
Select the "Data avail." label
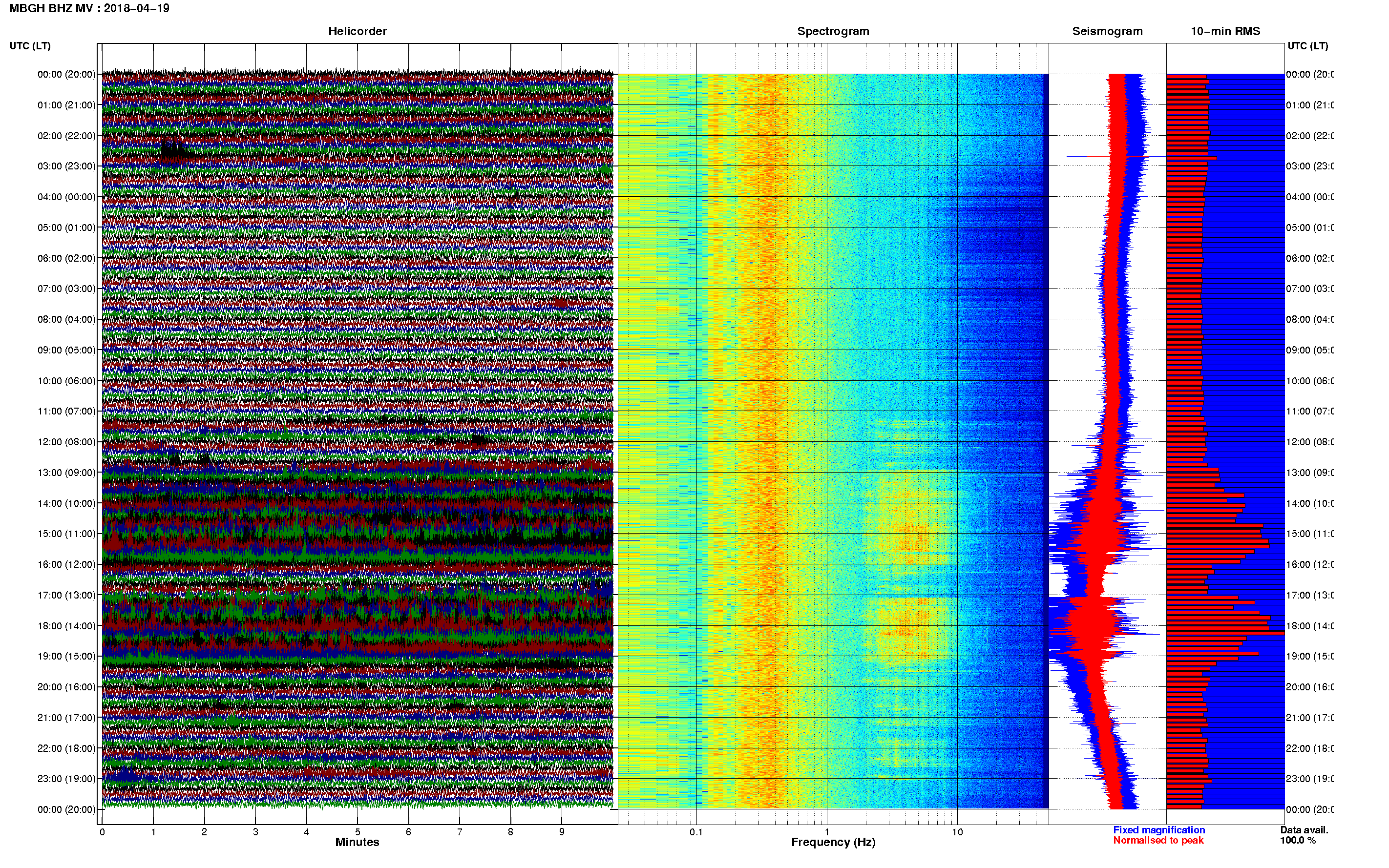pyautogui.click(x=1304, y=830)
